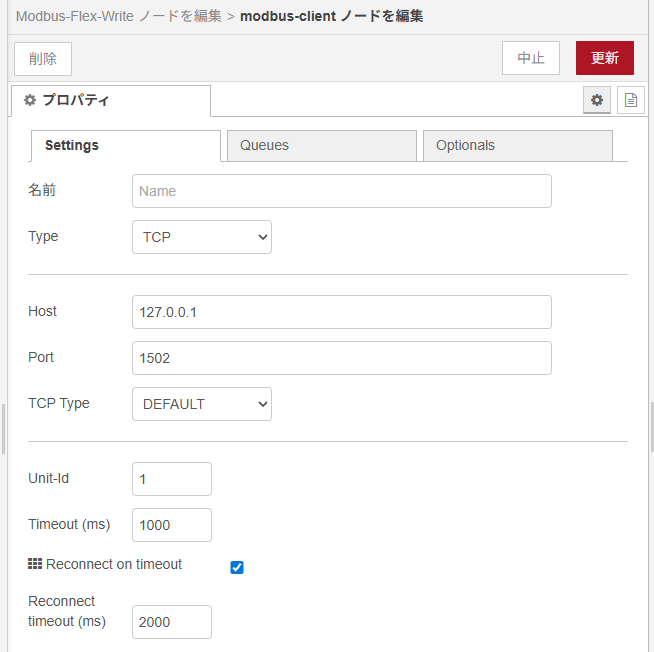
Task: Expand the Type dropdown showing TCP
Action: coord(202,237)
